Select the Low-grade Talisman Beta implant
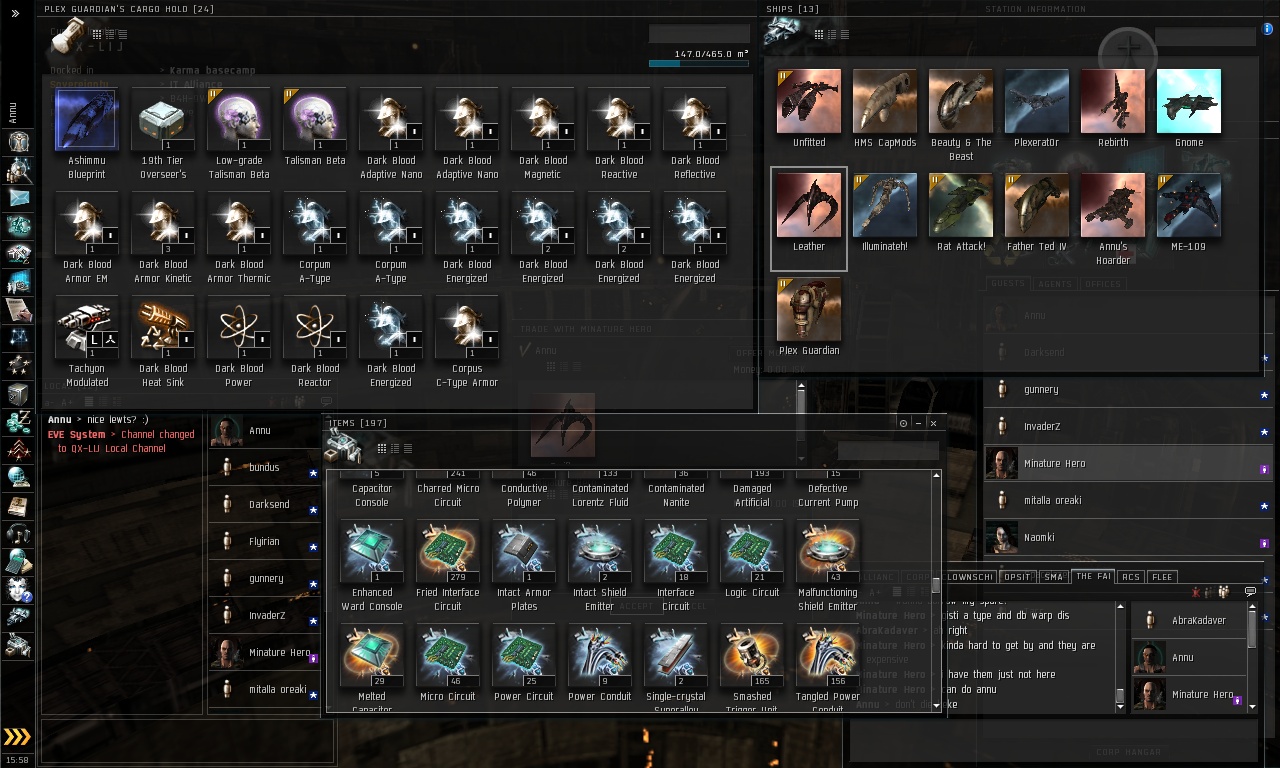 [239, 120]
